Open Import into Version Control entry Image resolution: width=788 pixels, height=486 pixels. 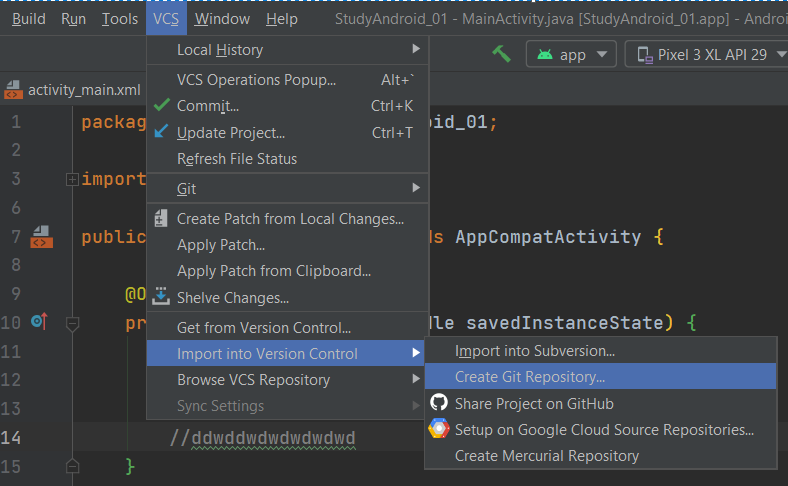287,354
